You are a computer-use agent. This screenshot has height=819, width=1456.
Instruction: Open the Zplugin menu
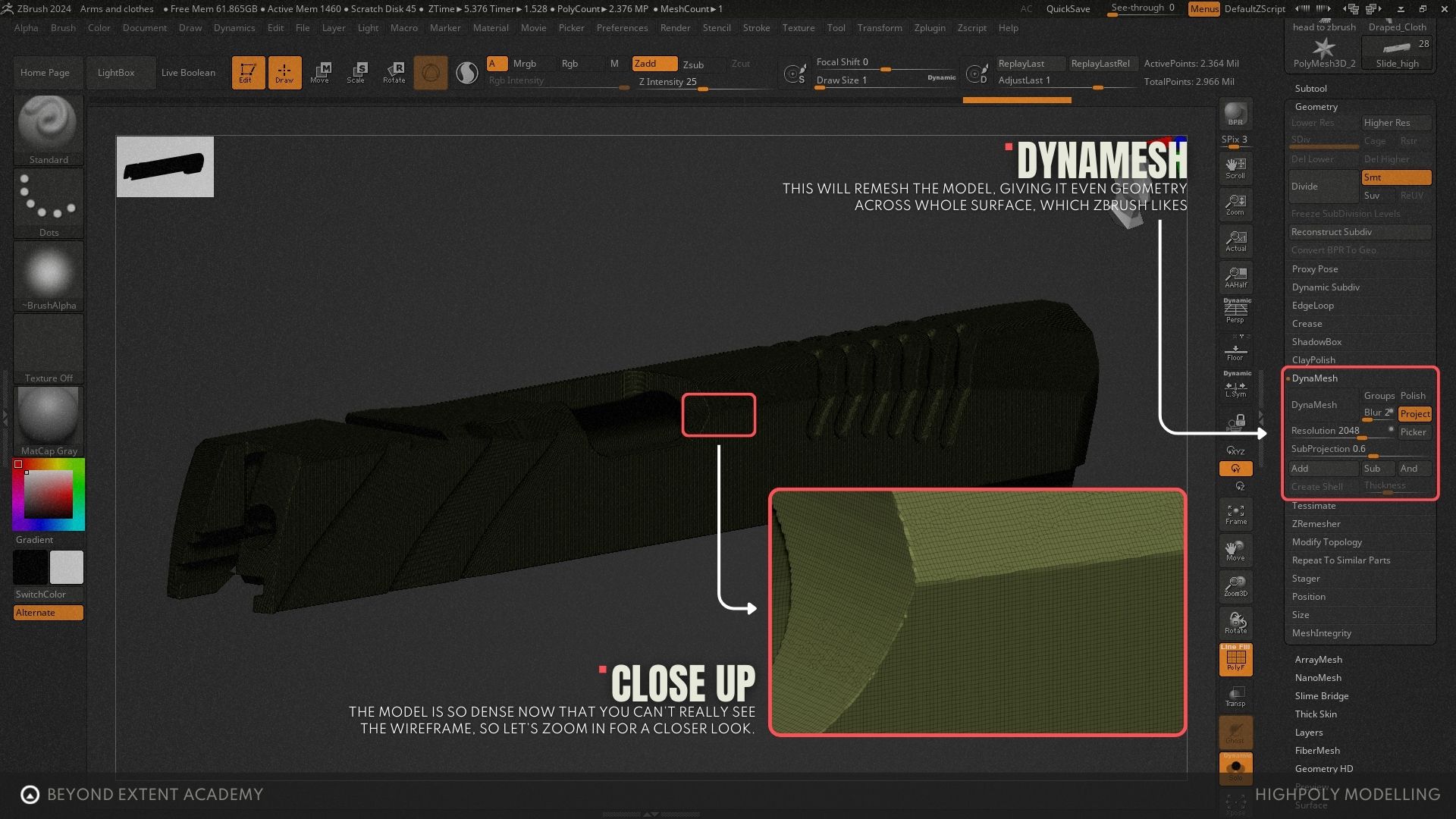pos(929,28)
